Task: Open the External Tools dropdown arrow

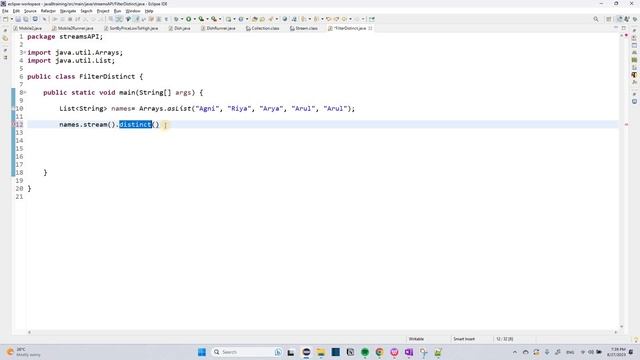Action: pos(220,19)
